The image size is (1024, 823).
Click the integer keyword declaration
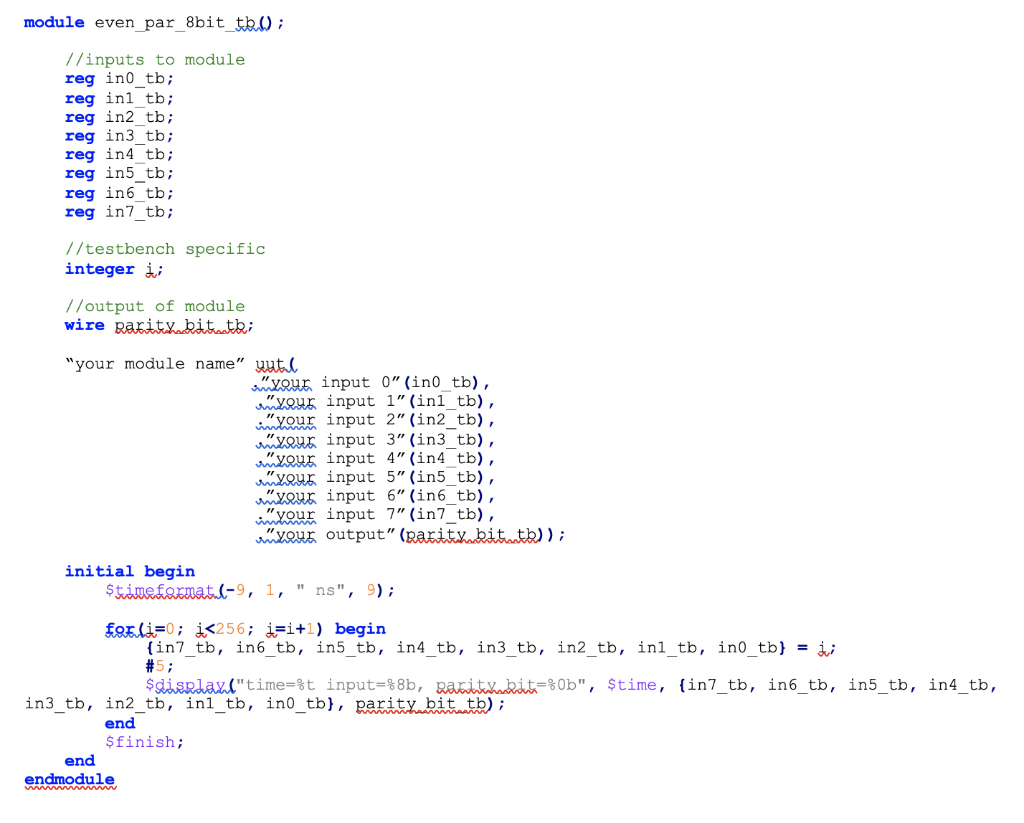pos(99,268)
